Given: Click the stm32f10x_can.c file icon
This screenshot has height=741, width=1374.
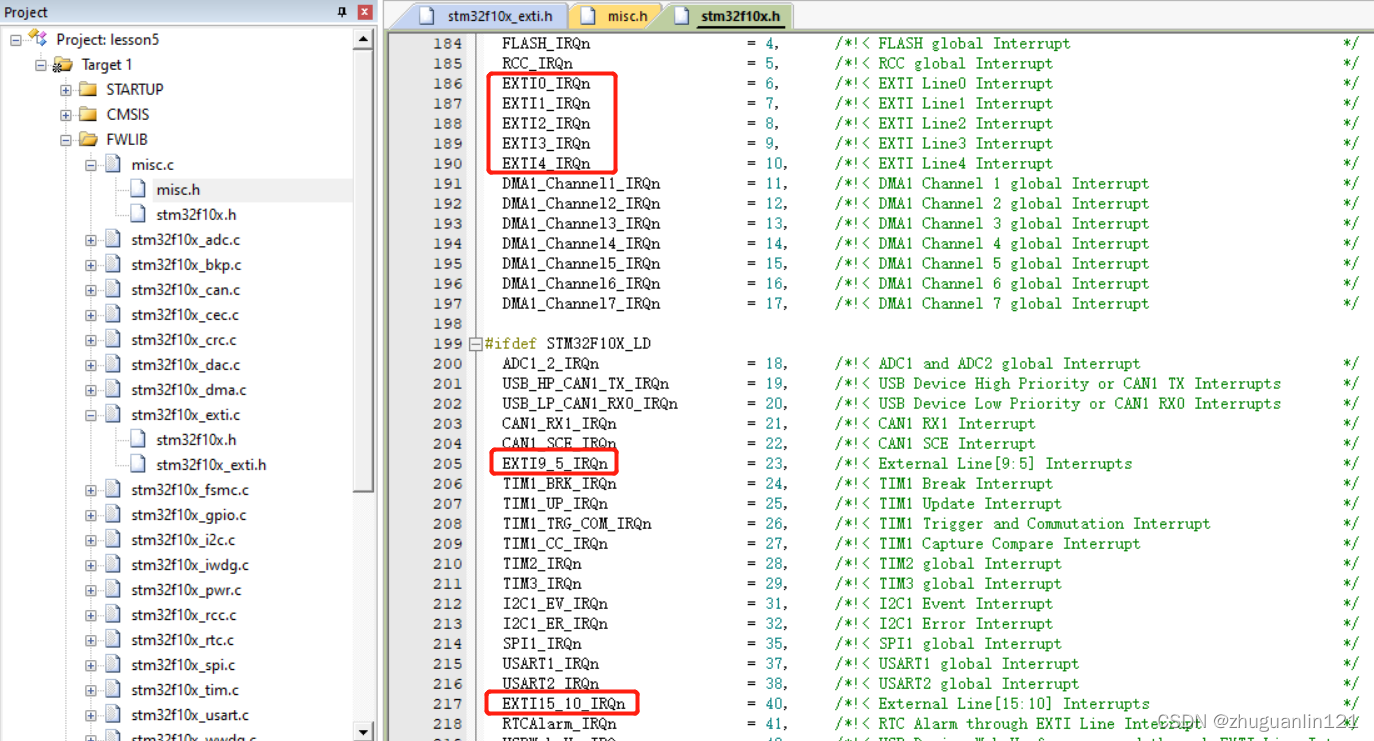Looking at the screenshot, I should point(113,289).
